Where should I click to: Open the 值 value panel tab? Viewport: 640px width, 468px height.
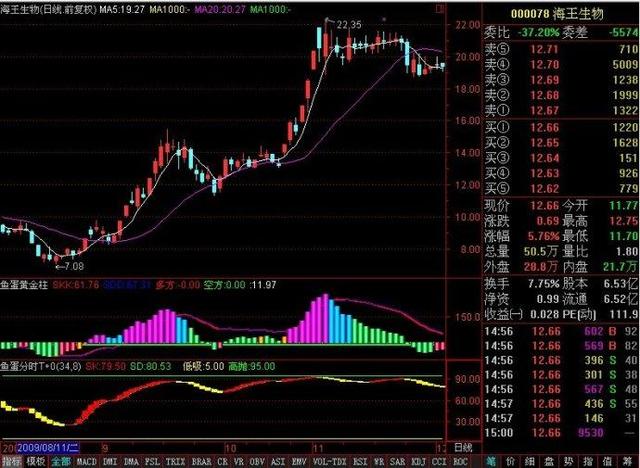[x=607, y=461]
